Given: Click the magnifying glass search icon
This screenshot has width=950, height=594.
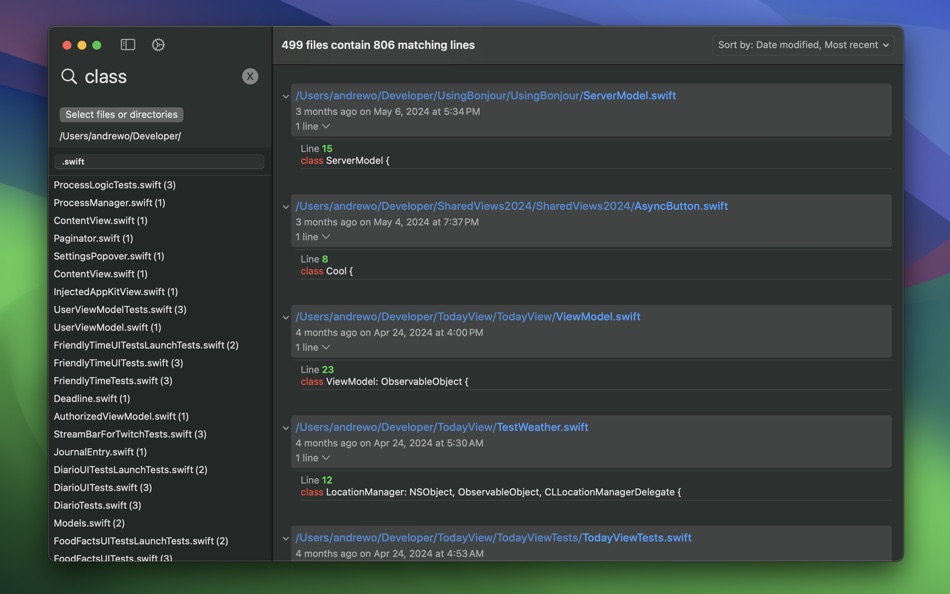Looking at the screenshot, I should [x=69, y=76].
